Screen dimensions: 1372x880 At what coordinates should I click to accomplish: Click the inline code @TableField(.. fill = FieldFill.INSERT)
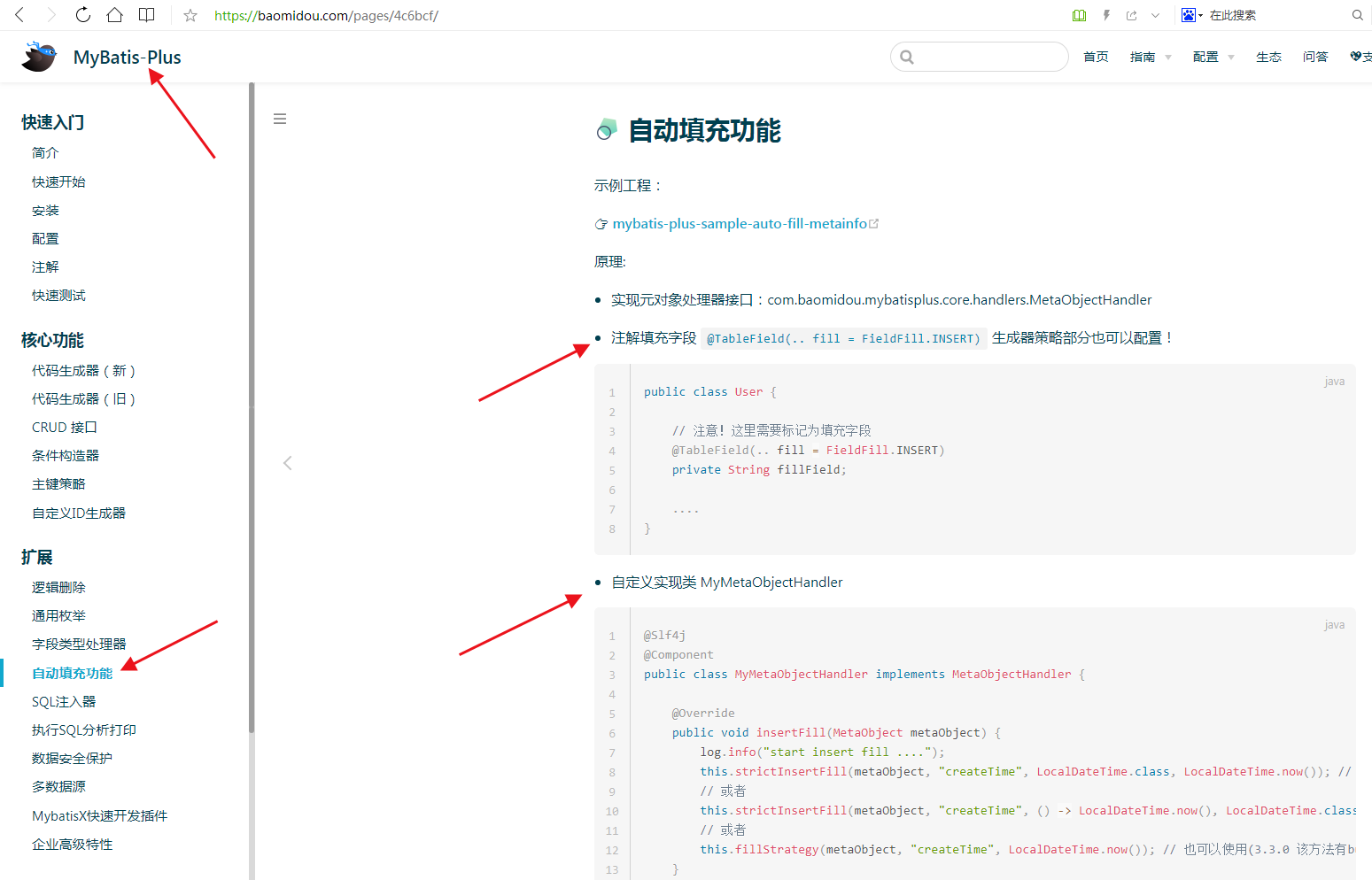pyautogui.click(x=843, y=338)
